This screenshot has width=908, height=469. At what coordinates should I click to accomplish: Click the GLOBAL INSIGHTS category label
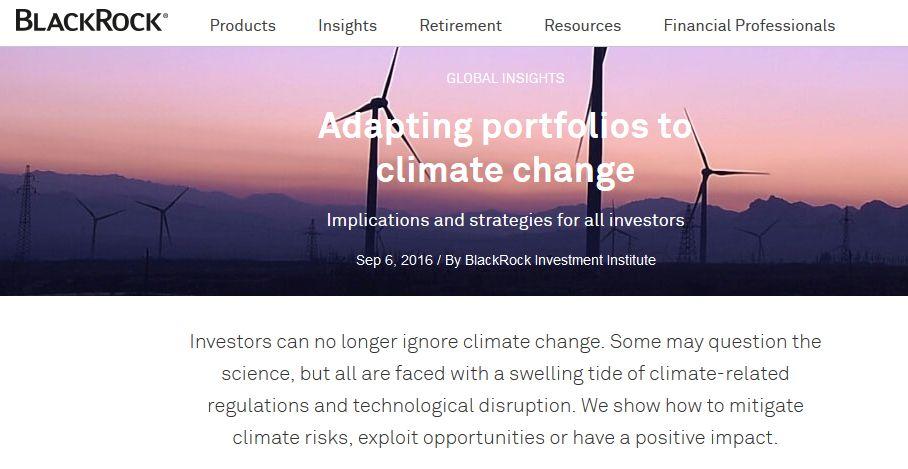[506, 78]
